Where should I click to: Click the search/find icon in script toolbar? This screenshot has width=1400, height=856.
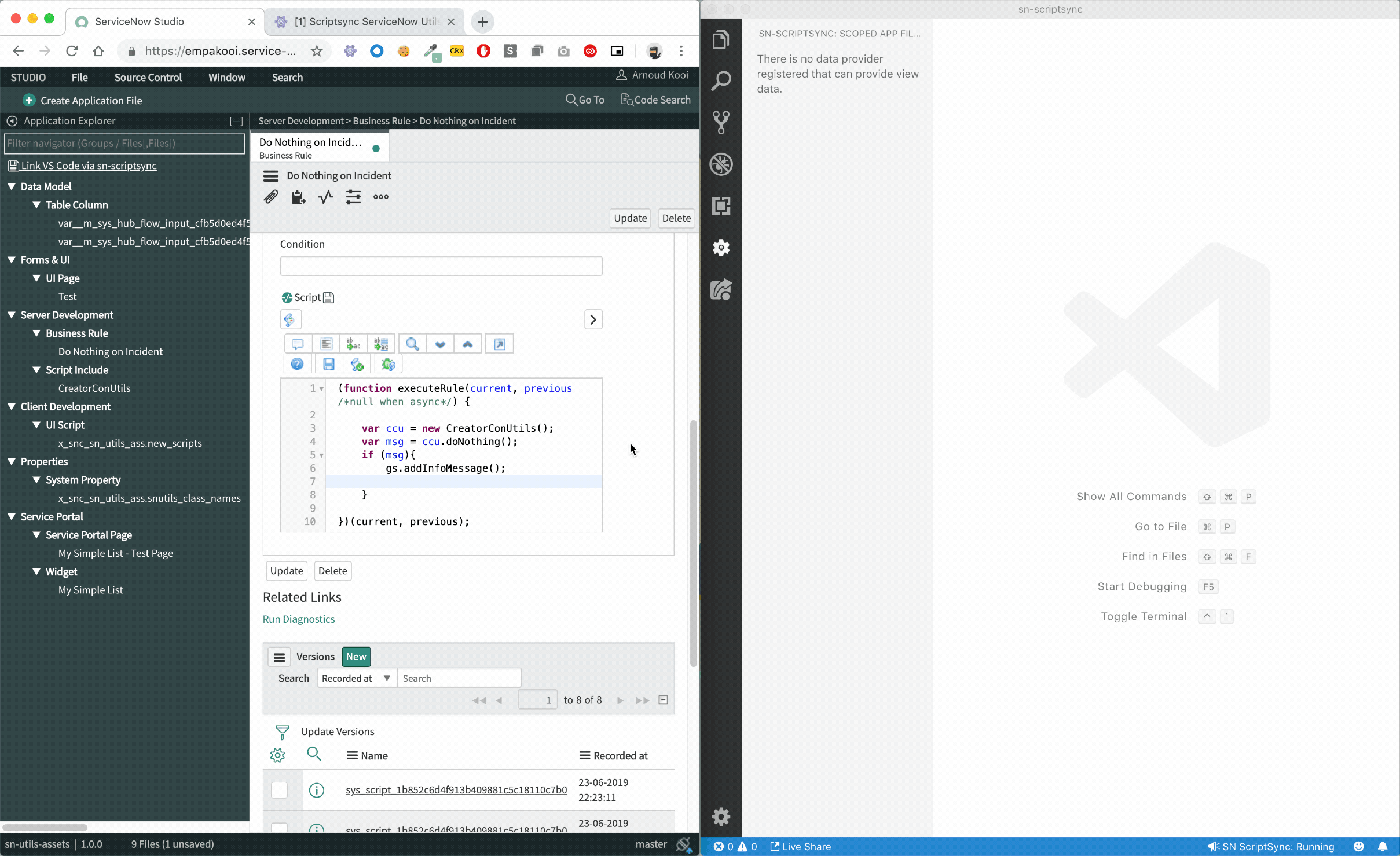click(x=412, y=344)
